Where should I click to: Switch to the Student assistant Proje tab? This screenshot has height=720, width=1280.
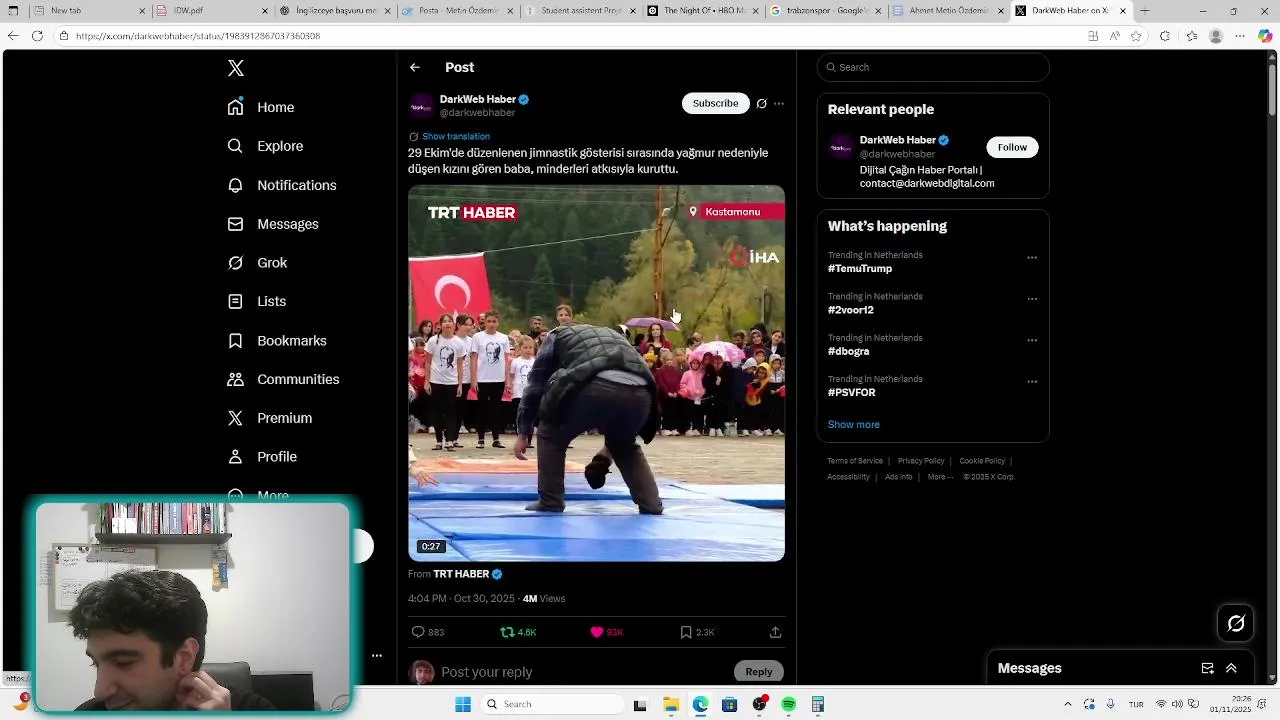pyautogui.click(x=580, y=11)
